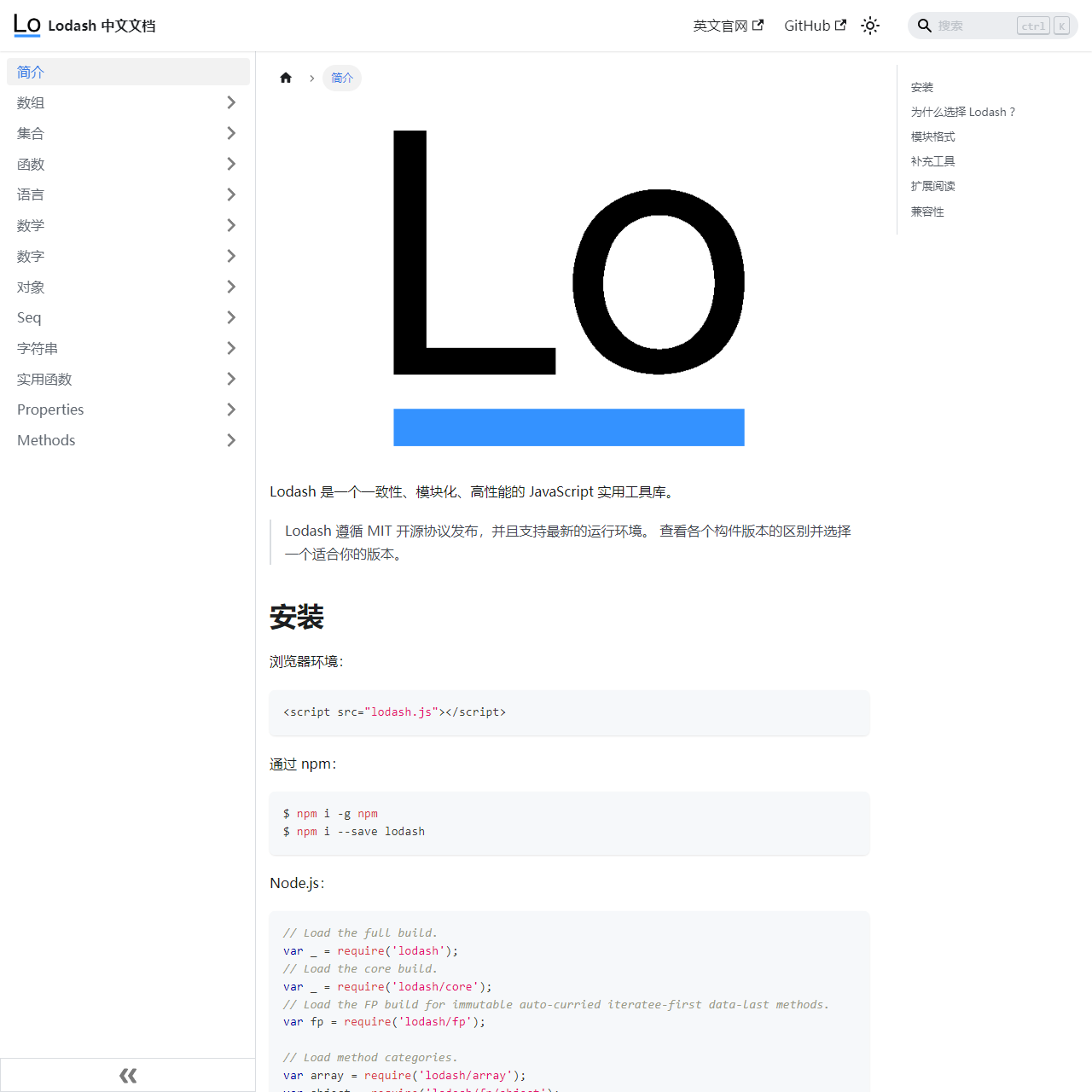Viewport: 1092px width, 1092px height.
Task: Jump to 模块格式 in table of contents
Action: point(933,136)
